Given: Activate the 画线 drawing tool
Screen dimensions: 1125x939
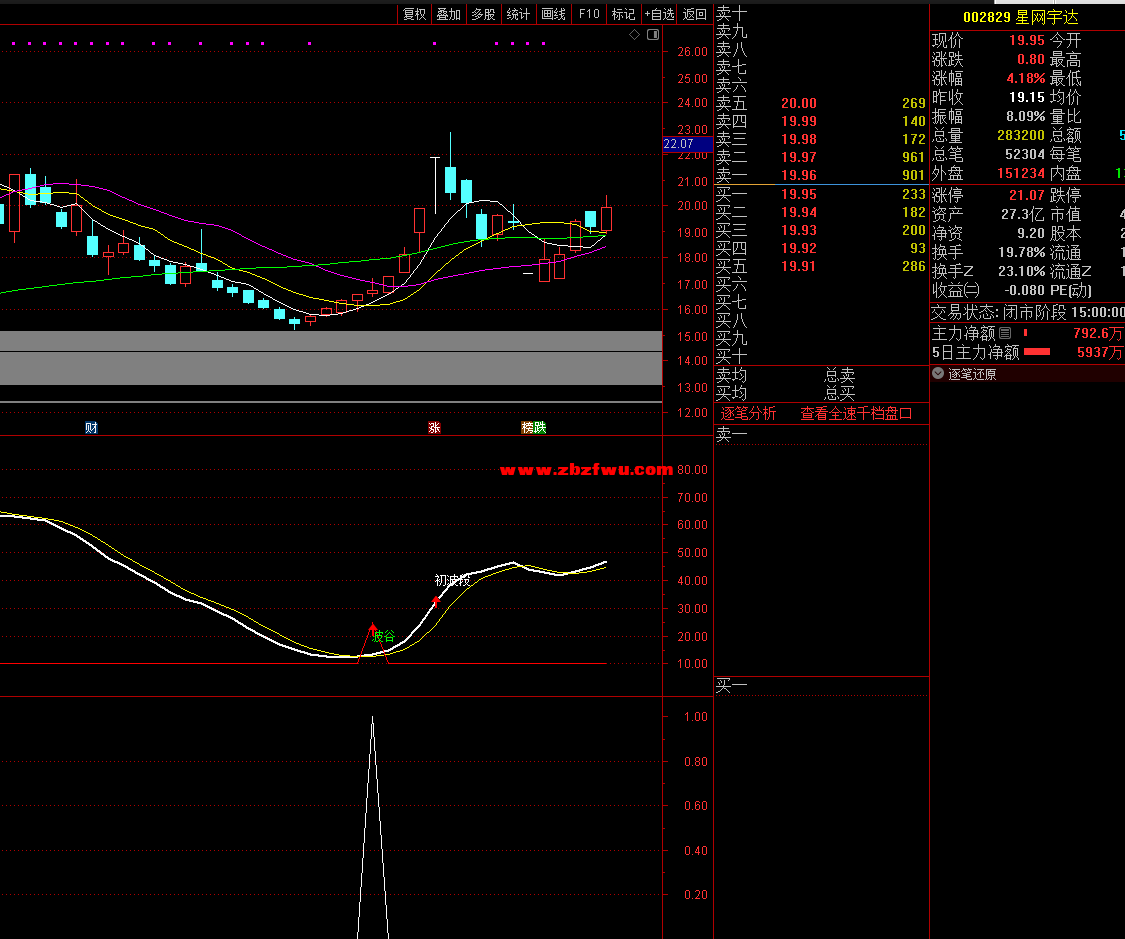Looking at the screenshot, I should pos(554,14).
